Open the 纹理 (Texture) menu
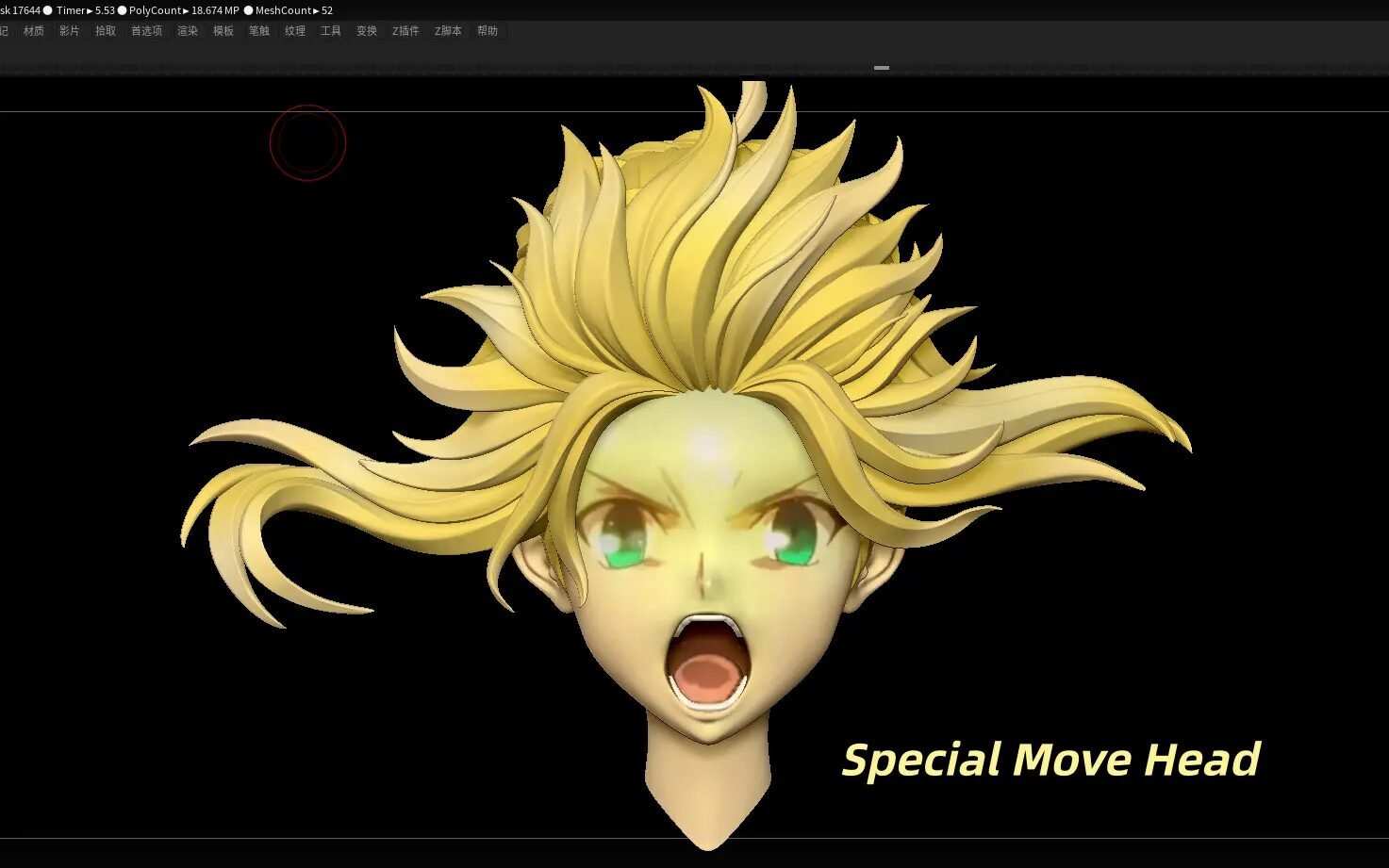Screen dimensions: 1389x868 point(295,31)
